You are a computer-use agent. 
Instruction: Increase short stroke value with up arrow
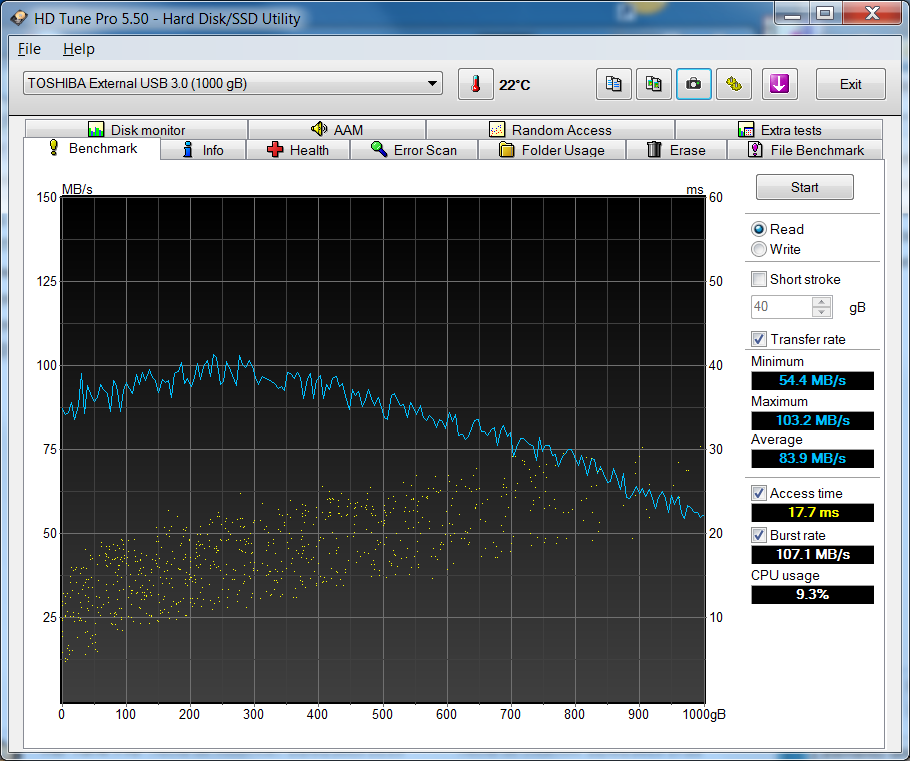pos(821,301)
